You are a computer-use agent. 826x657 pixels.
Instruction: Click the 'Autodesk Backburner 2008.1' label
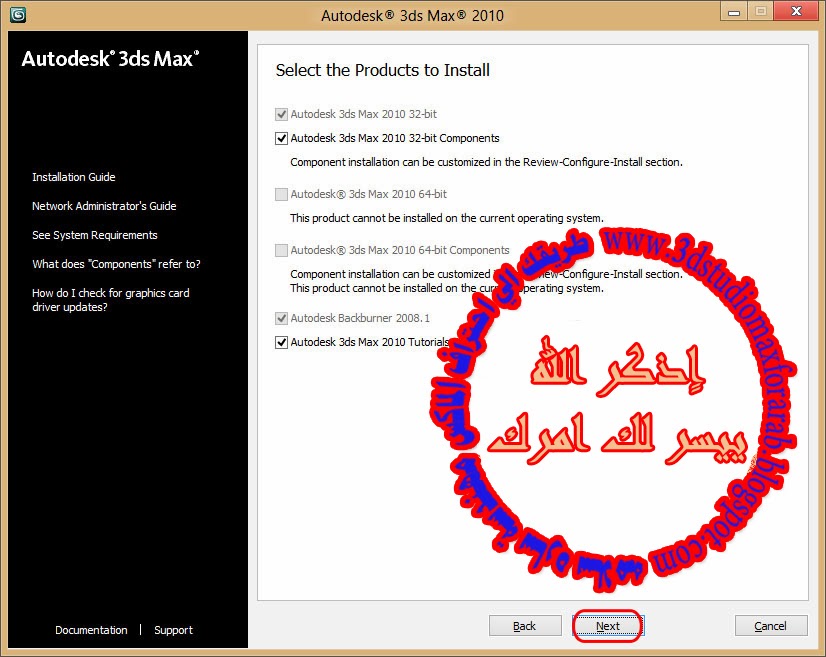(x=360, y=318)
